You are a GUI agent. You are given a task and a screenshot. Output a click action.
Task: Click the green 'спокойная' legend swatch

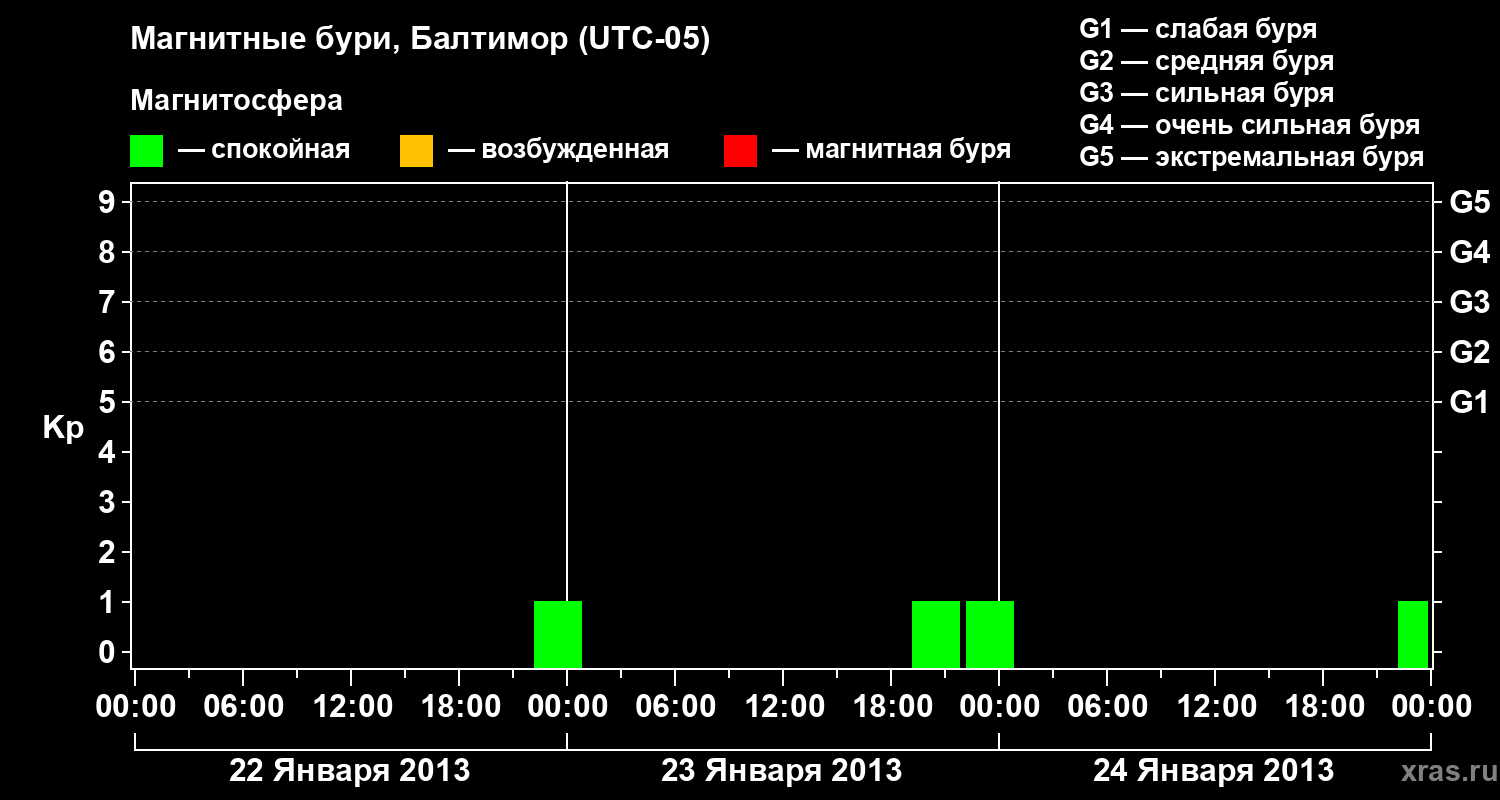pyautogui.click(x=147, y=151)
